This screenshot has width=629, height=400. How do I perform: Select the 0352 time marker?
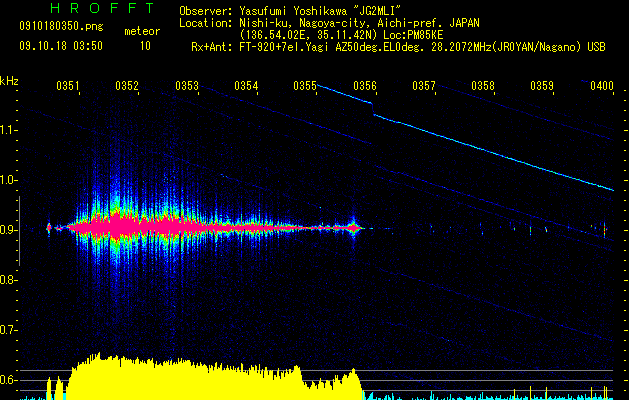(x=127, y=87)
